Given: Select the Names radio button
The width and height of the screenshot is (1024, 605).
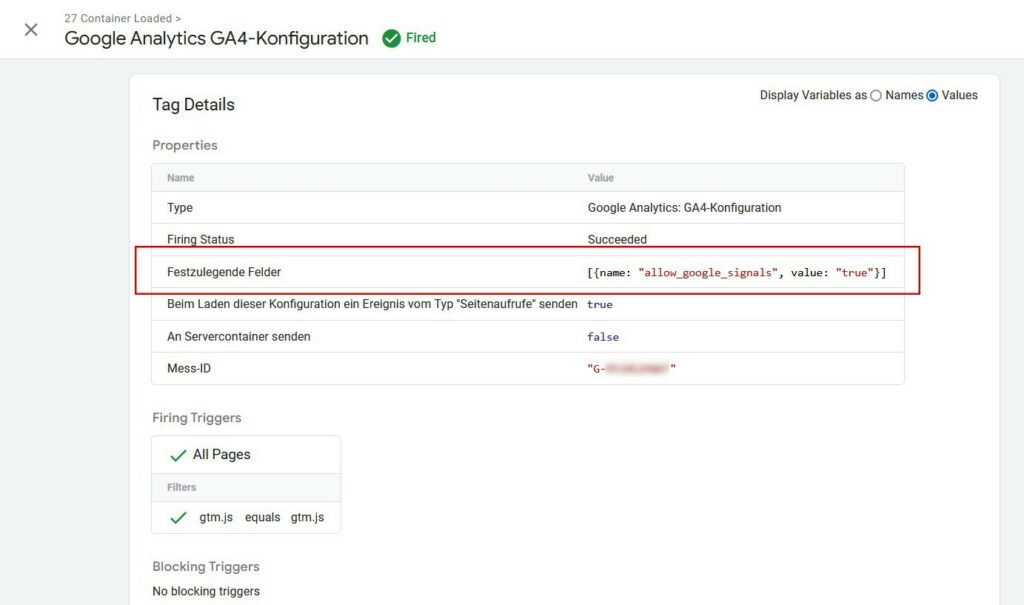Looking at the screenshot, I should point(876,95).
